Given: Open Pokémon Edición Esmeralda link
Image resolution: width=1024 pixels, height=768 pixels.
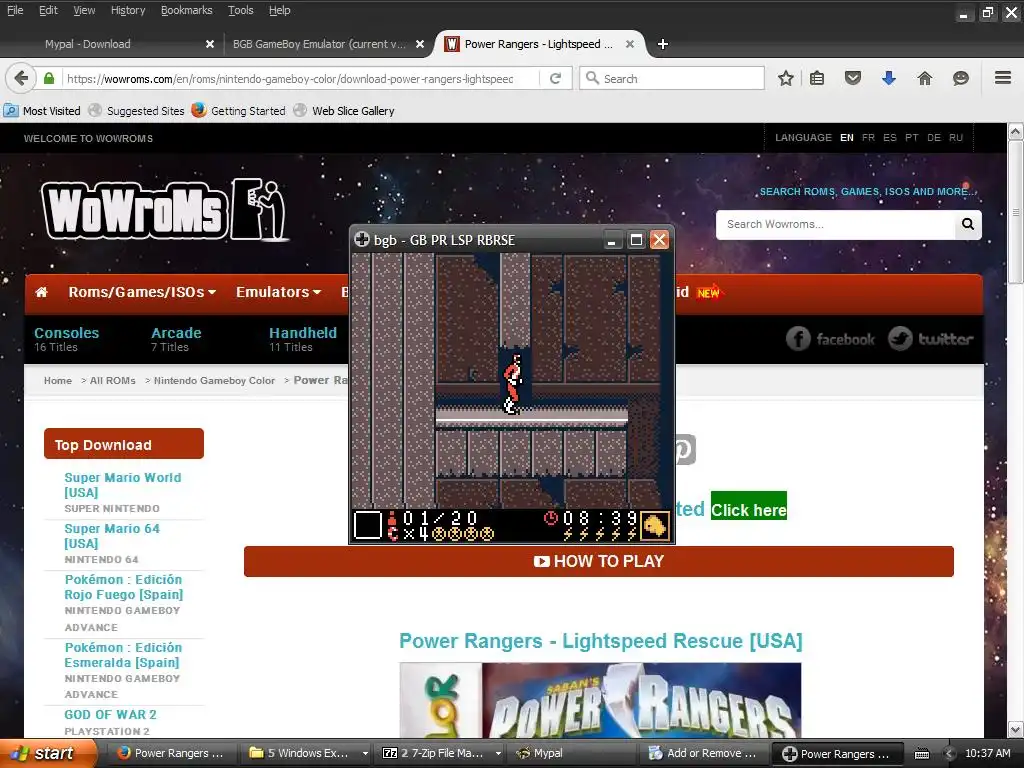Looking at the screenshot, I should point(123,654).
